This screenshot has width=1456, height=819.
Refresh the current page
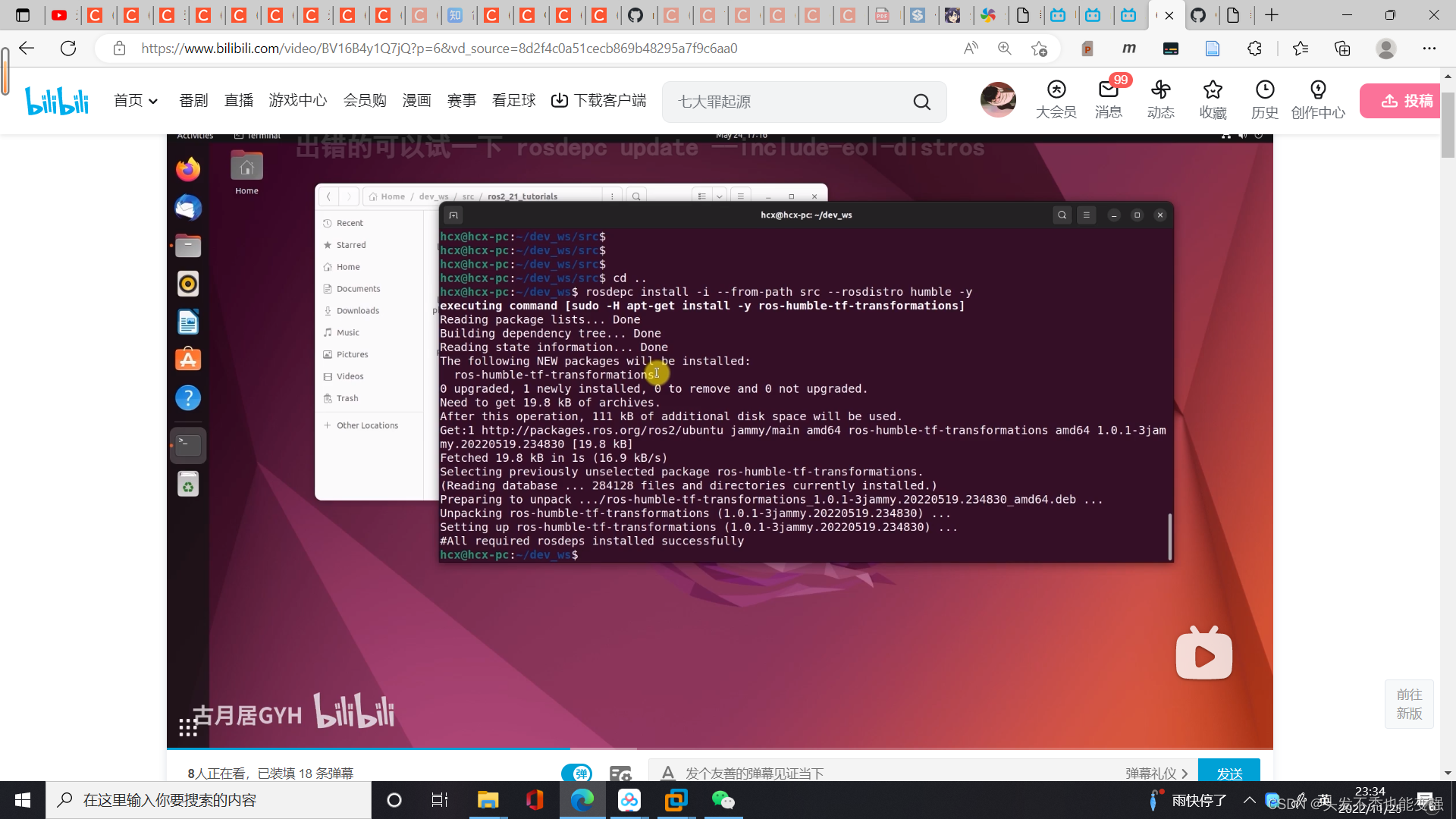pos(68,49)
